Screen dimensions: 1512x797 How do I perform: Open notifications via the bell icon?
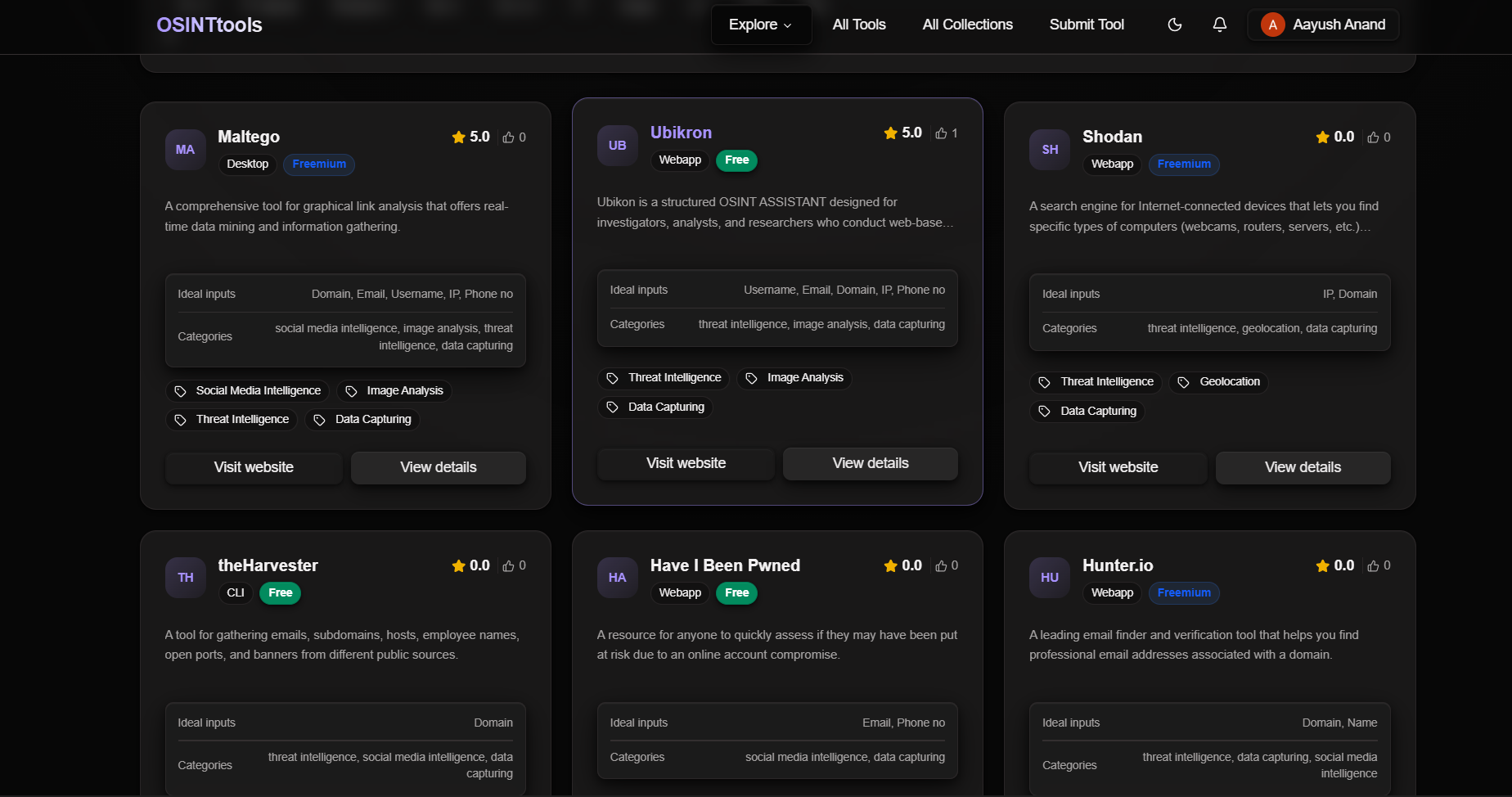1220,25
